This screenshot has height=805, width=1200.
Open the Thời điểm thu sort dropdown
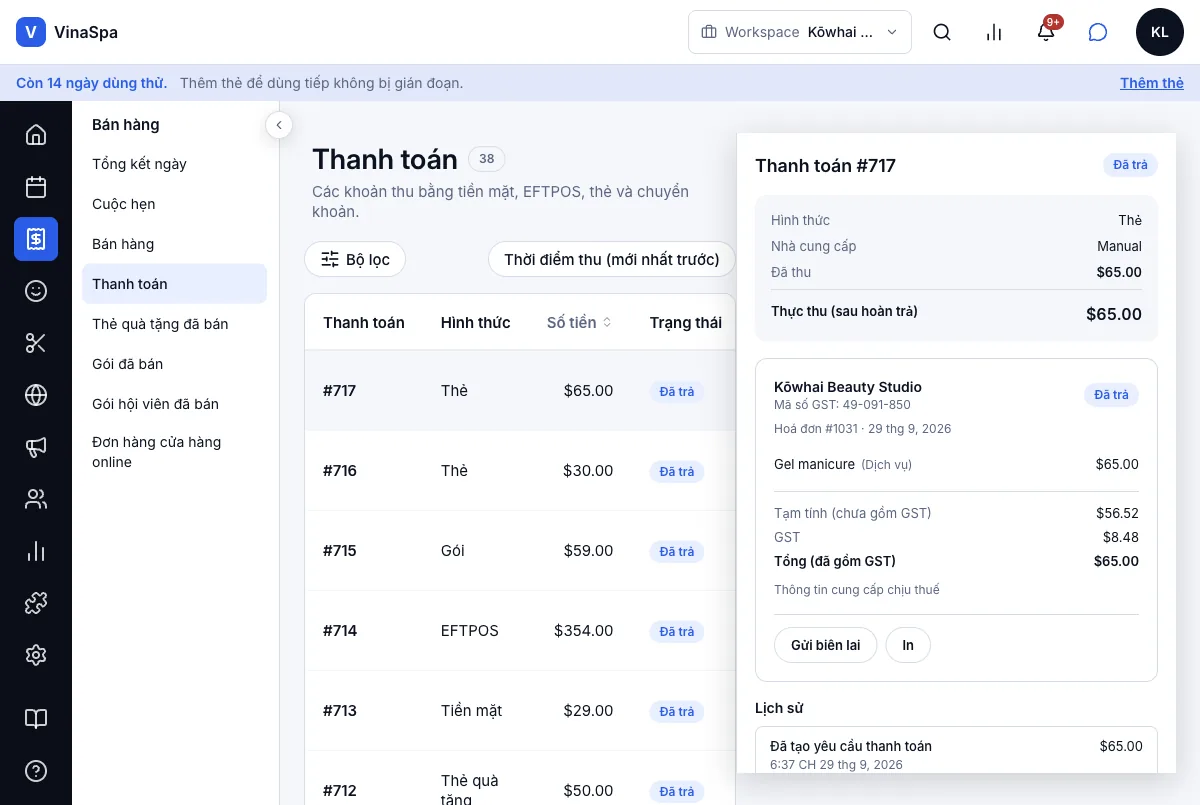click(612, 260)
